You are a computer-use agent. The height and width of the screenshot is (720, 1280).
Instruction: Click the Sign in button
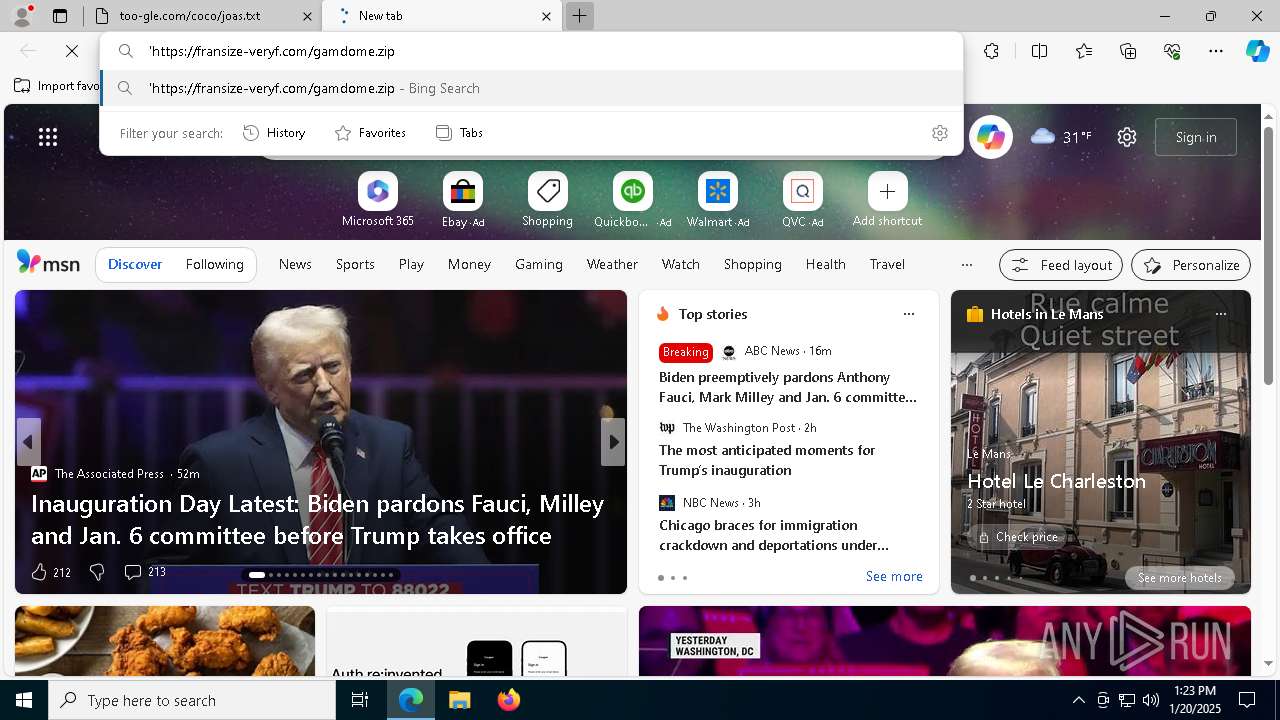tap(1196, 137)
